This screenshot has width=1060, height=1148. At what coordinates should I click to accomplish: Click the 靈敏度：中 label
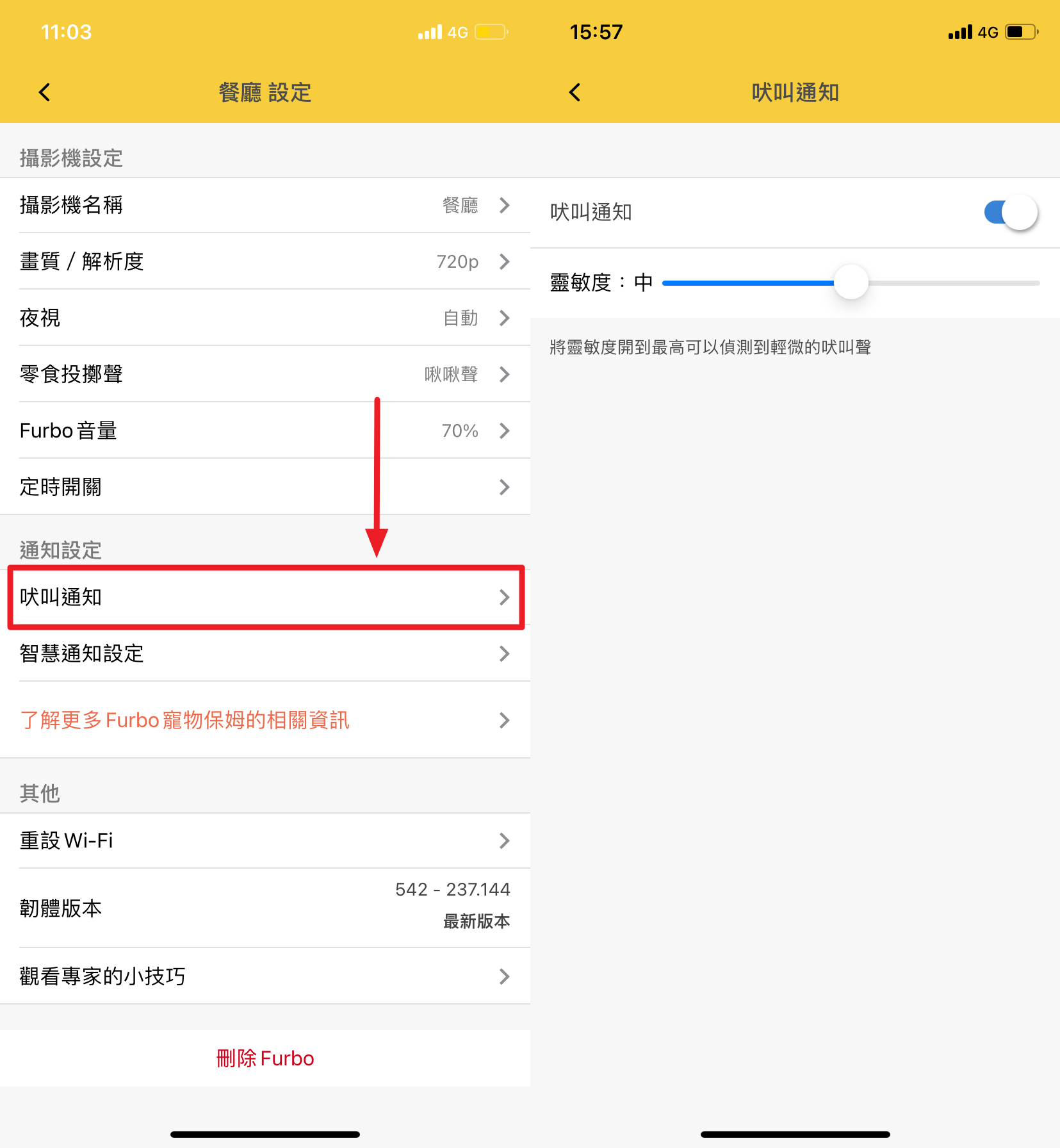click(601, 283)
